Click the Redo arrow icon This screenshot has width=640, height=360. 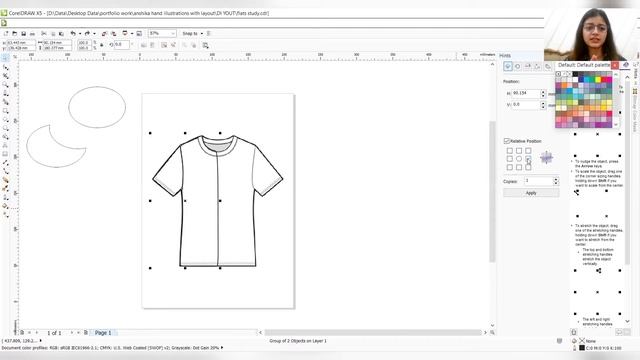click(87, 33)
